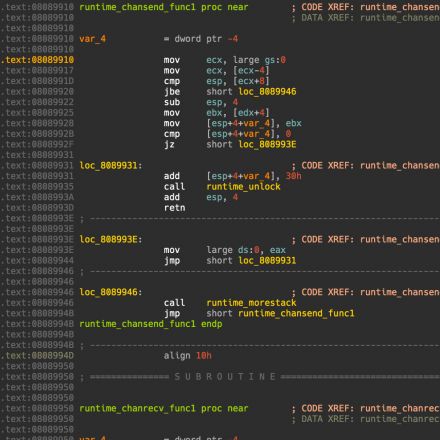Follow loc_808993E in the jz instruction
Screen dimensions: 440x440
click(x=267, y=145)
